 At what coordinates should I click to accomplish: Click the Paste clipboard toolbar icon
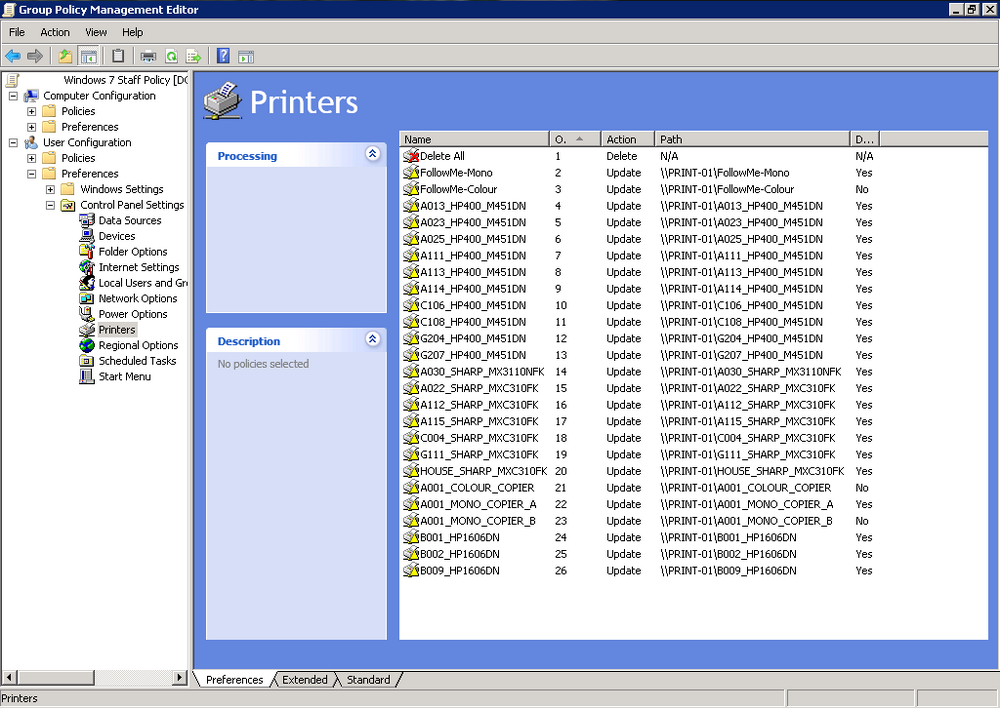pos(118,56)
